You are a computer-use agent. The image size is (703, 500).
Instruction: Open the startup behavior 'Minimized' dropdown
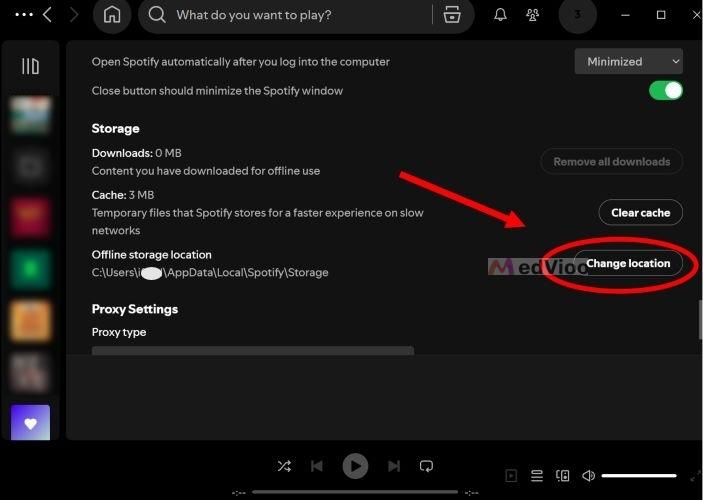pyautogui.click(x=629, y=61)
